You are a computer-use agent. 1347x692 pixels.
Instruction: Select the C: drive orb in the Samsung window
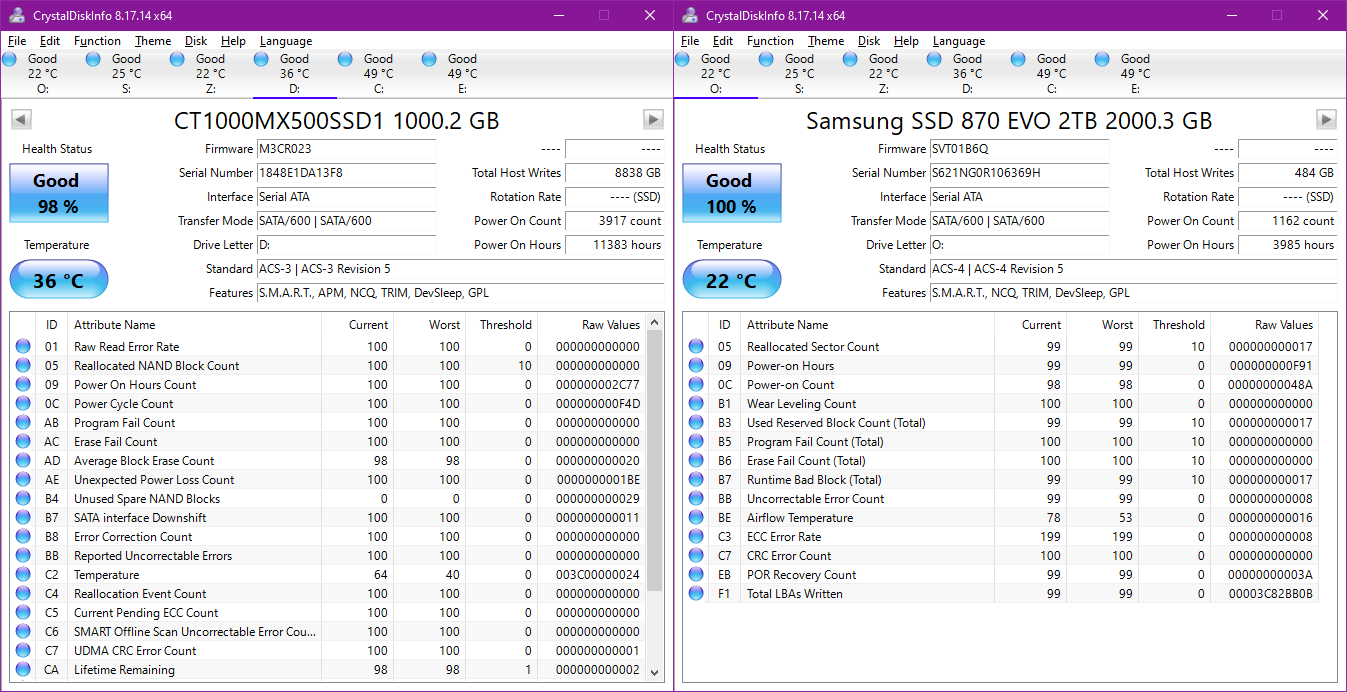1019,60
